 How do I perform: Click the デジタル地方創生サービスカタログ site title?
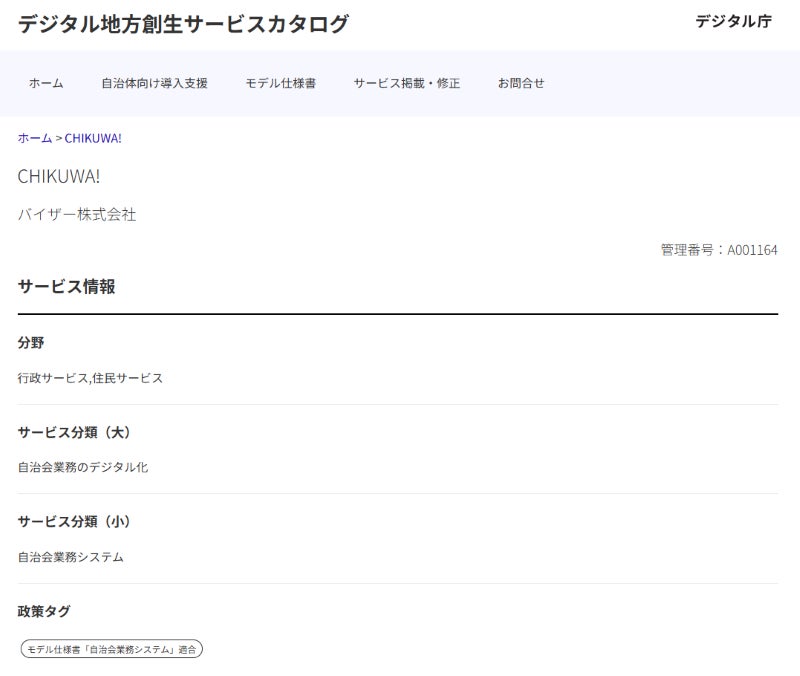tap(183, 24)
